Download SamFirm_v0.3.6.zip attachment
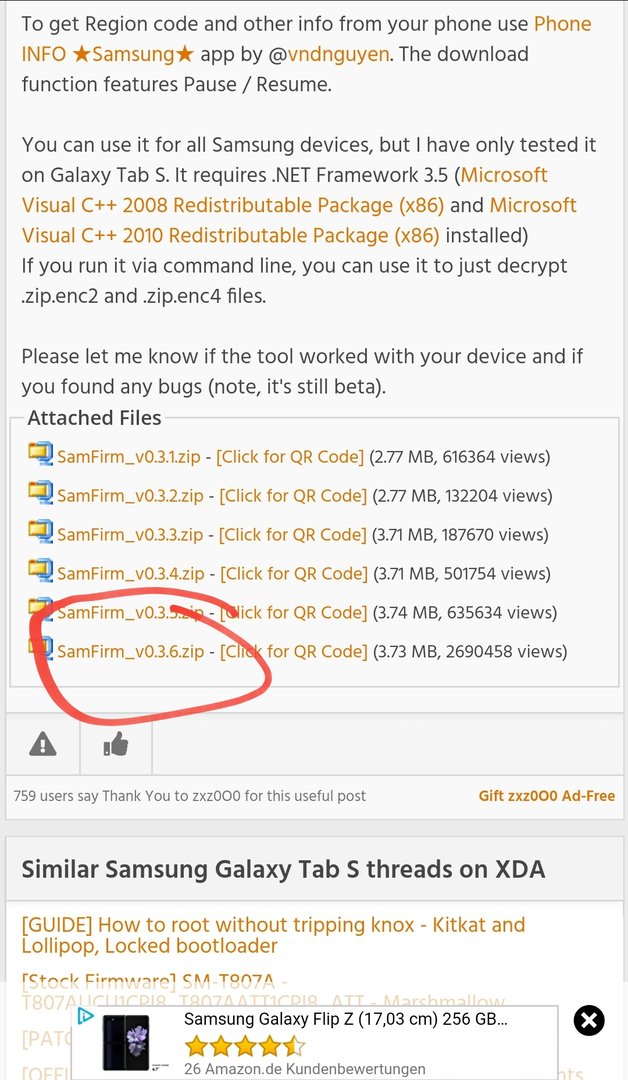Viewport: 628px width, 1080px height. point(131,652)
